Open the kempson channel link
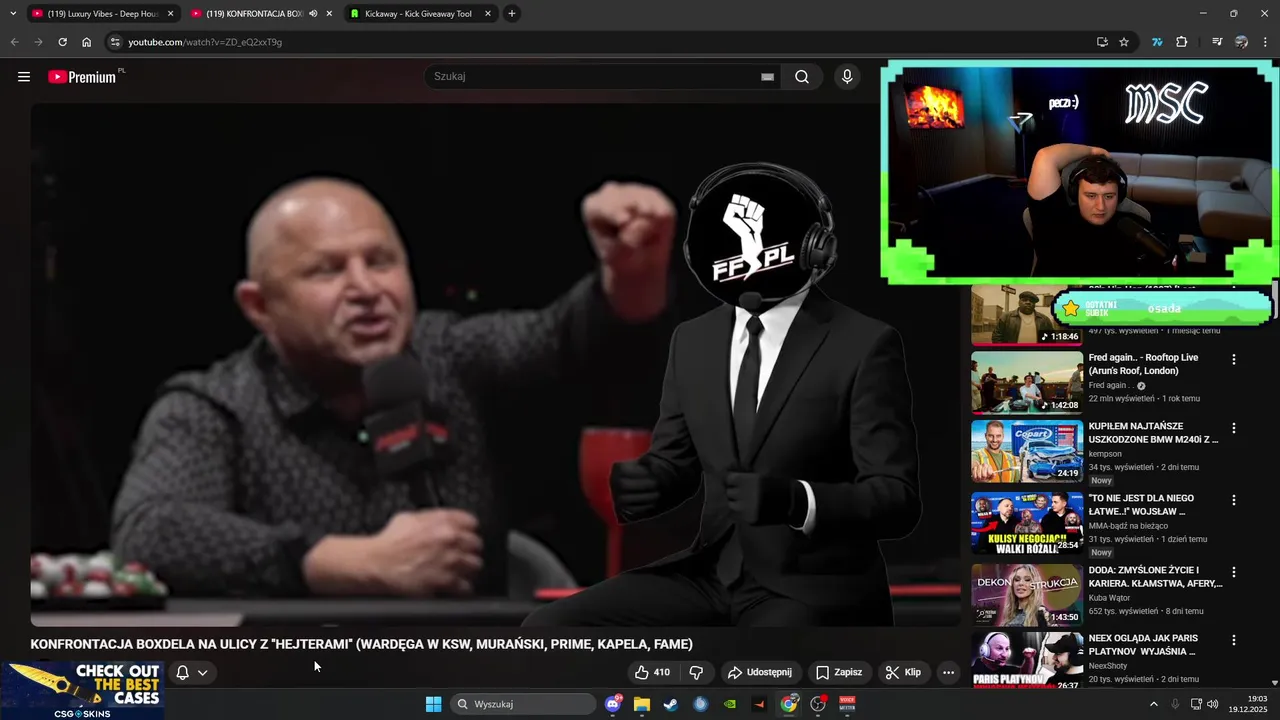The height and width of the screenshot is (720, 1280). tap(1105, 454)
